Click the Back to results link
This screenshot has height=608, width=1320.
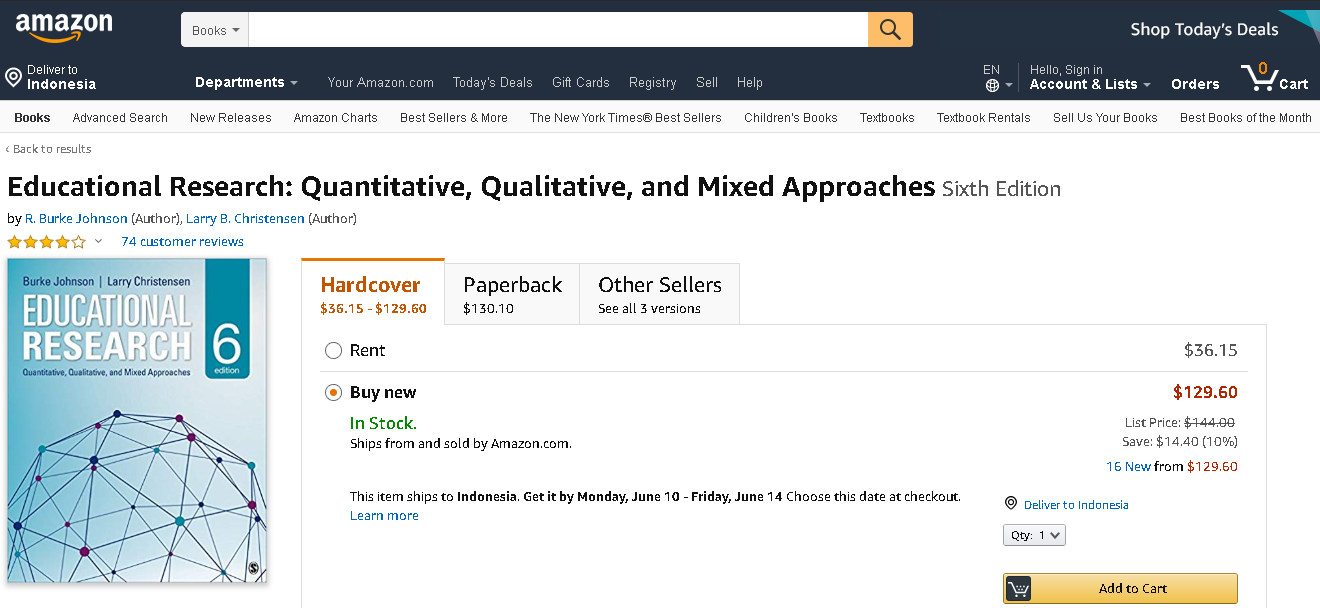[x=49, y=149]
